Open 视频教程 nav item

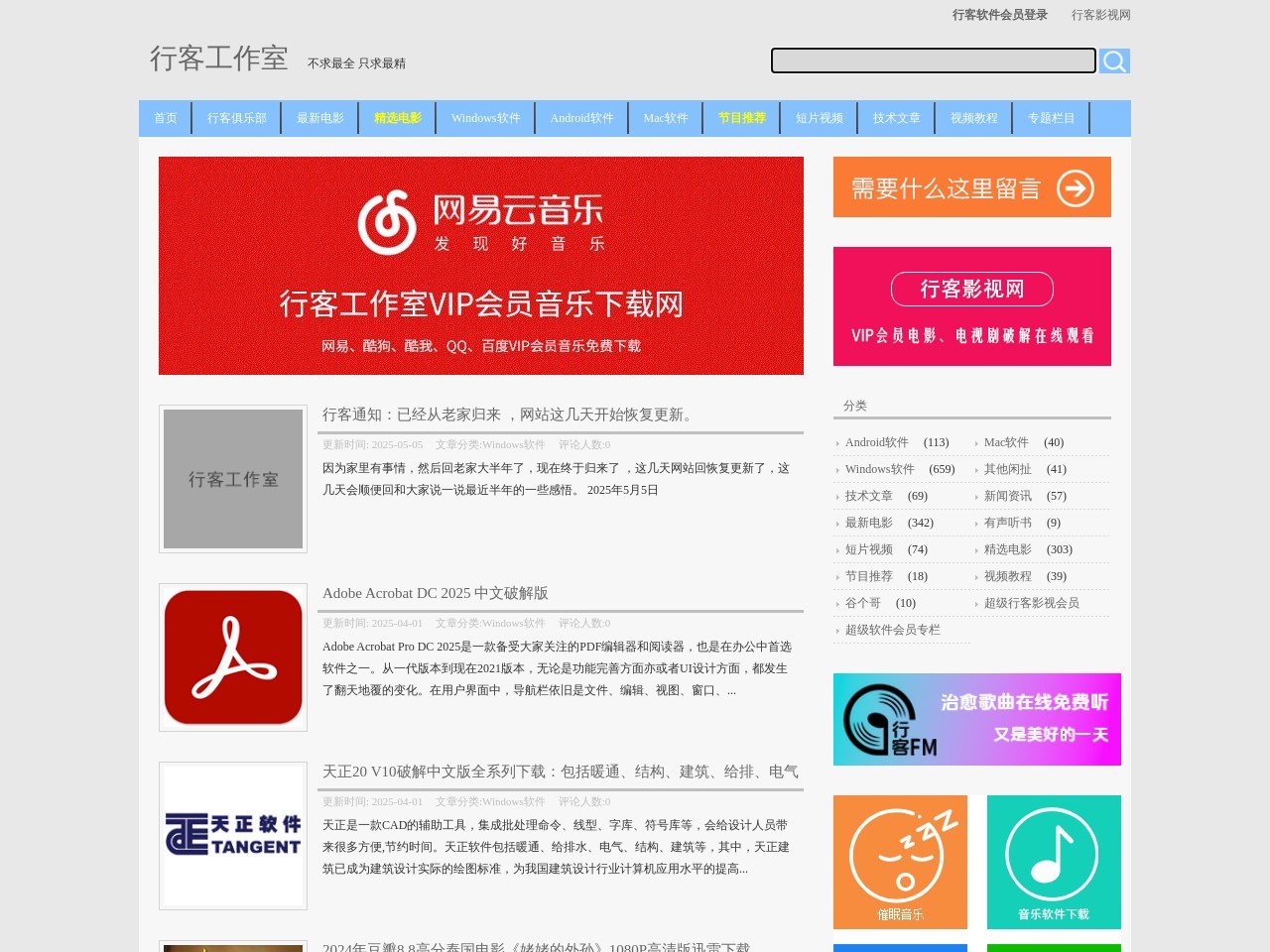(974, 118)
